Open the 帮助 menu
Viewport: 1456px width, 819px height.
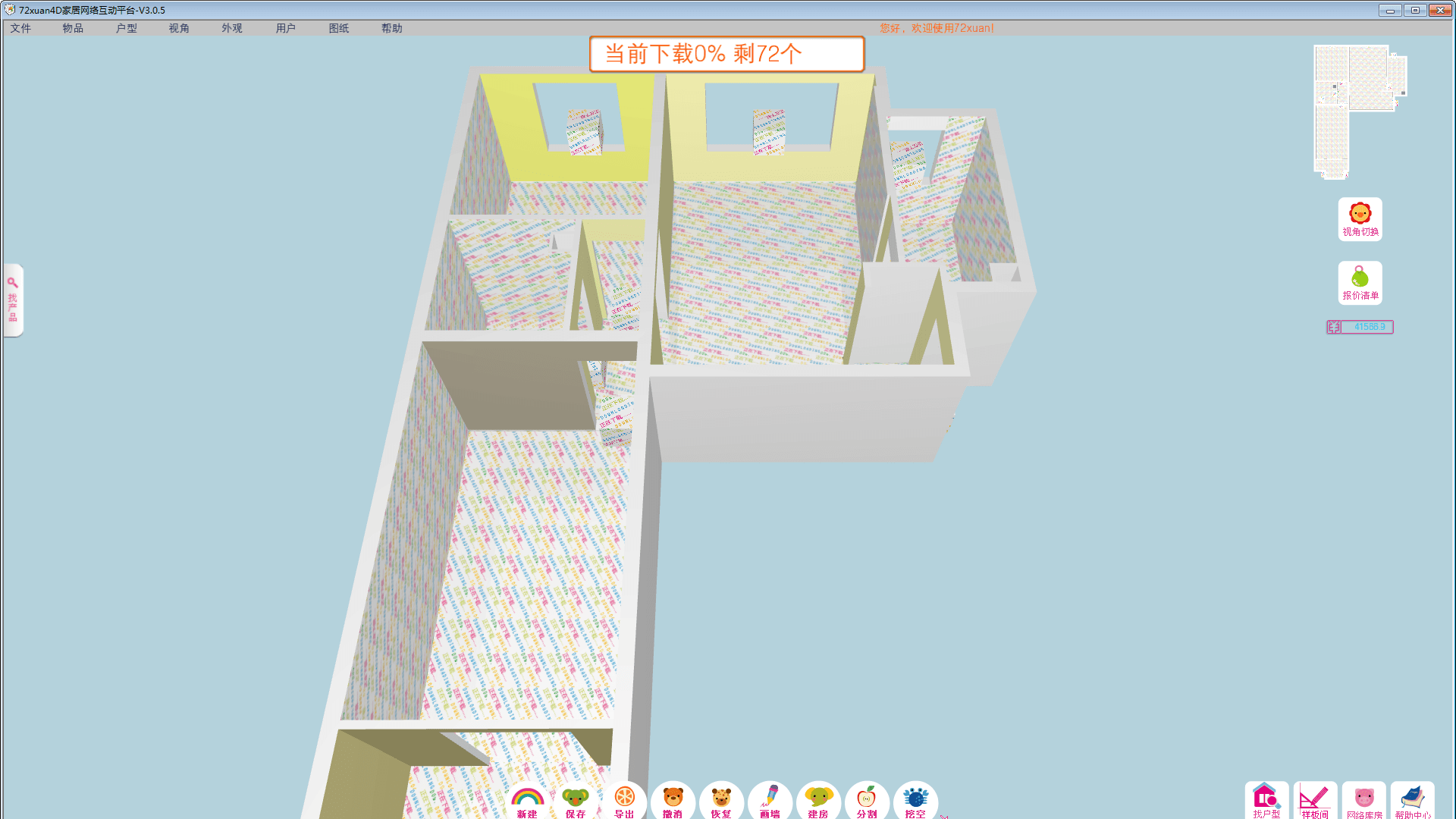click(392, 28)
